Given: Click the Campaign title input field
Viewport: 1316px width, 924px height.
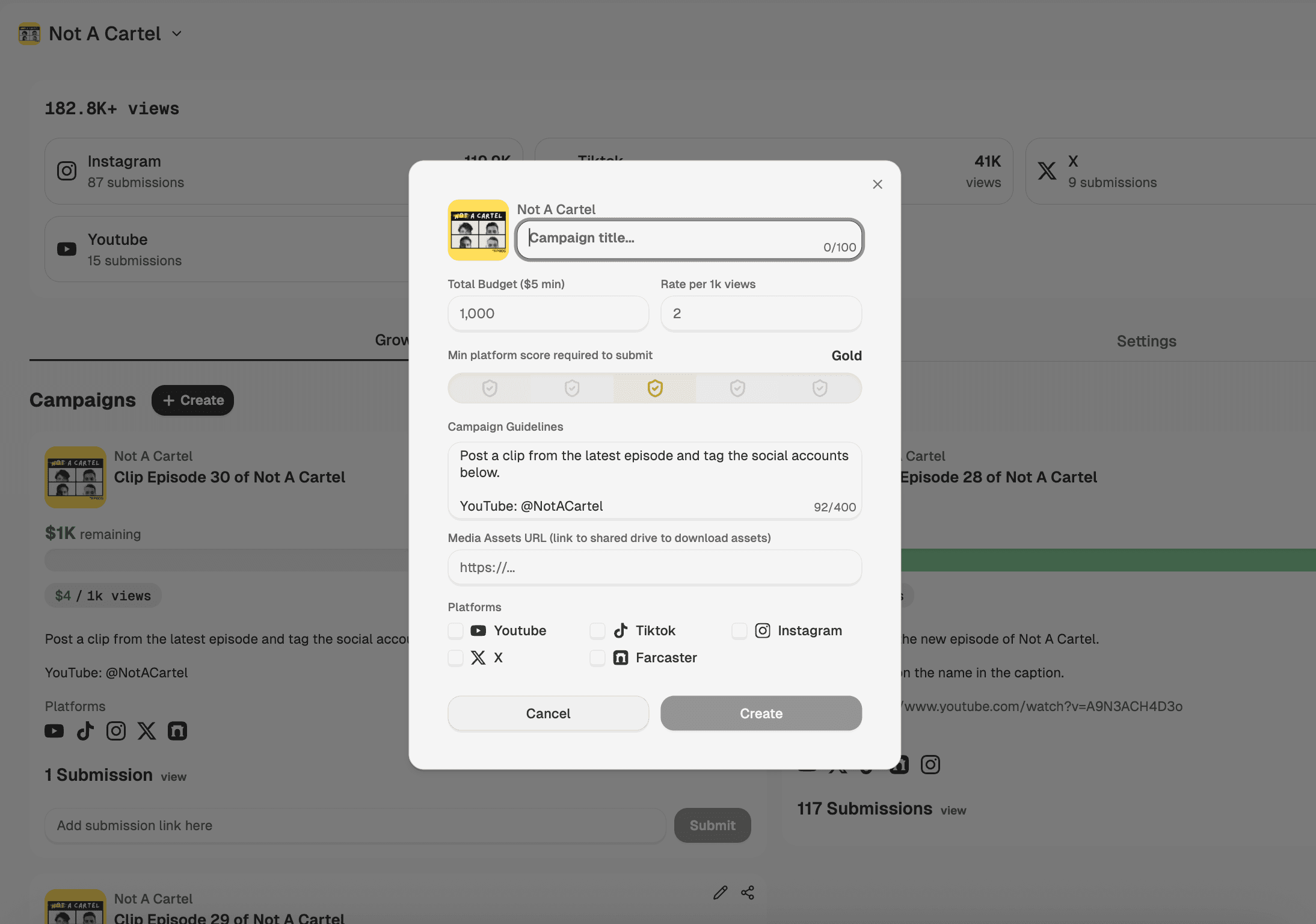Looking at the screenshot, I should tap(689, 239).
